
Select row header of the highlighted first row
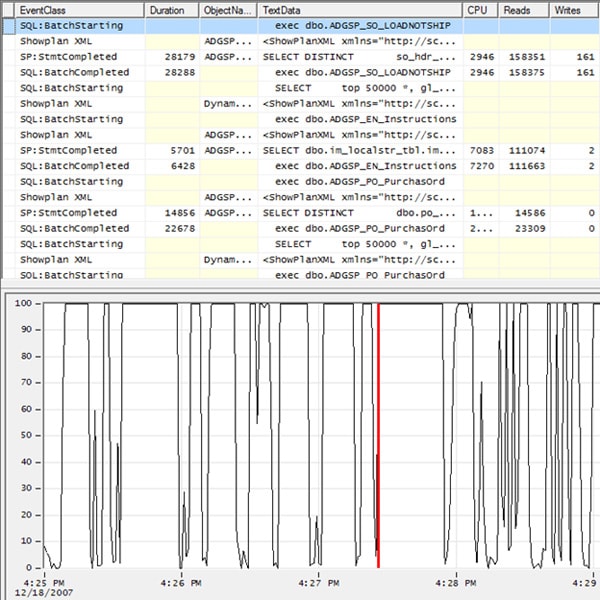click(x=8, y=26)
